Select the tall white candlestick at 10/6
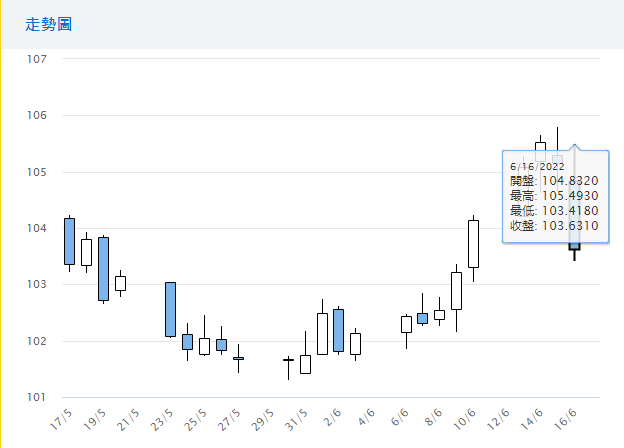Image resolution: width=624 pixels, height=448 pixels. 473,243
